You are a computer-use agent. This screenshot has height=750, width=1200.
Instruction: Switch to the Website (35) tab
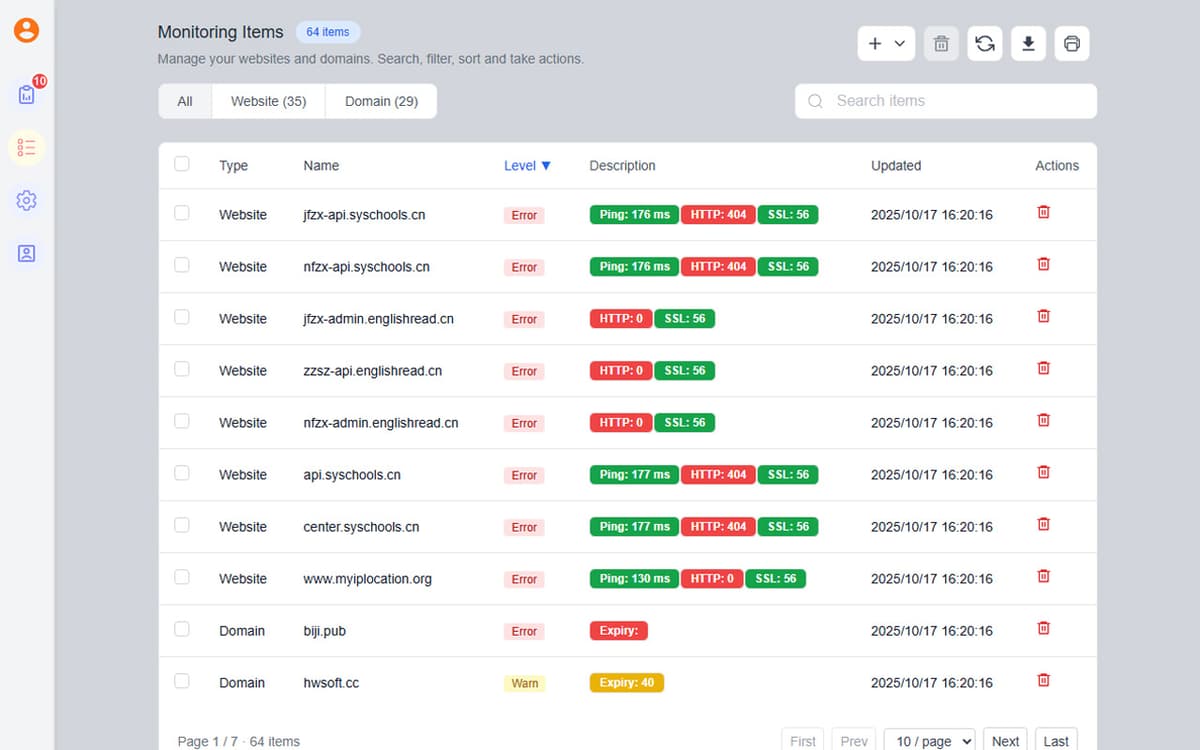[x=268, y=101]
